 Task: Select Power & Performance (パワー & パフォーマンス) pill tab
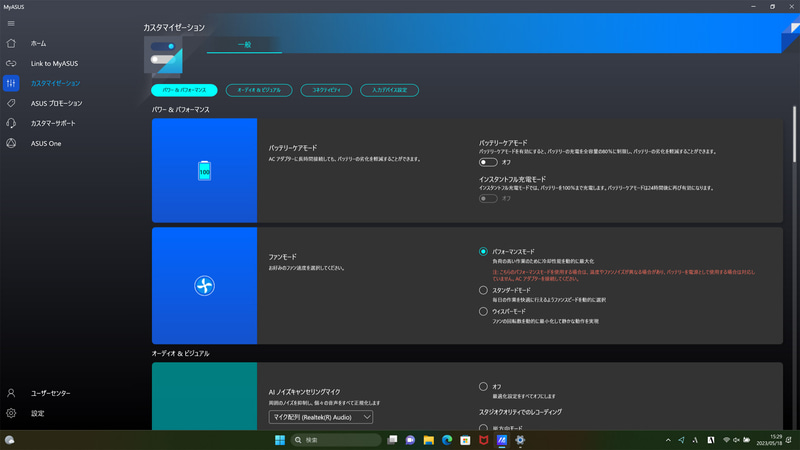tap(184, 90)
